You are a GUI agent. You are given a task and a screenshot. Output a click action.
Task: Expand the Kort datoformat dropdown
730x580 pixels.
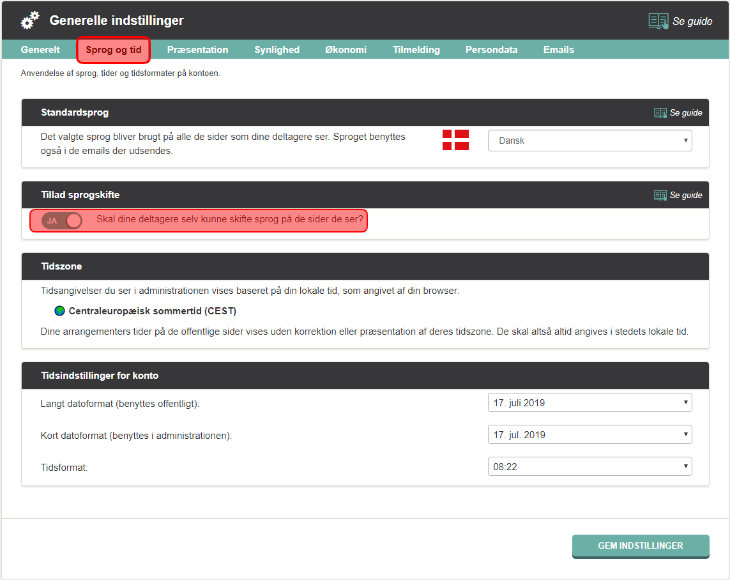[589, 435]
